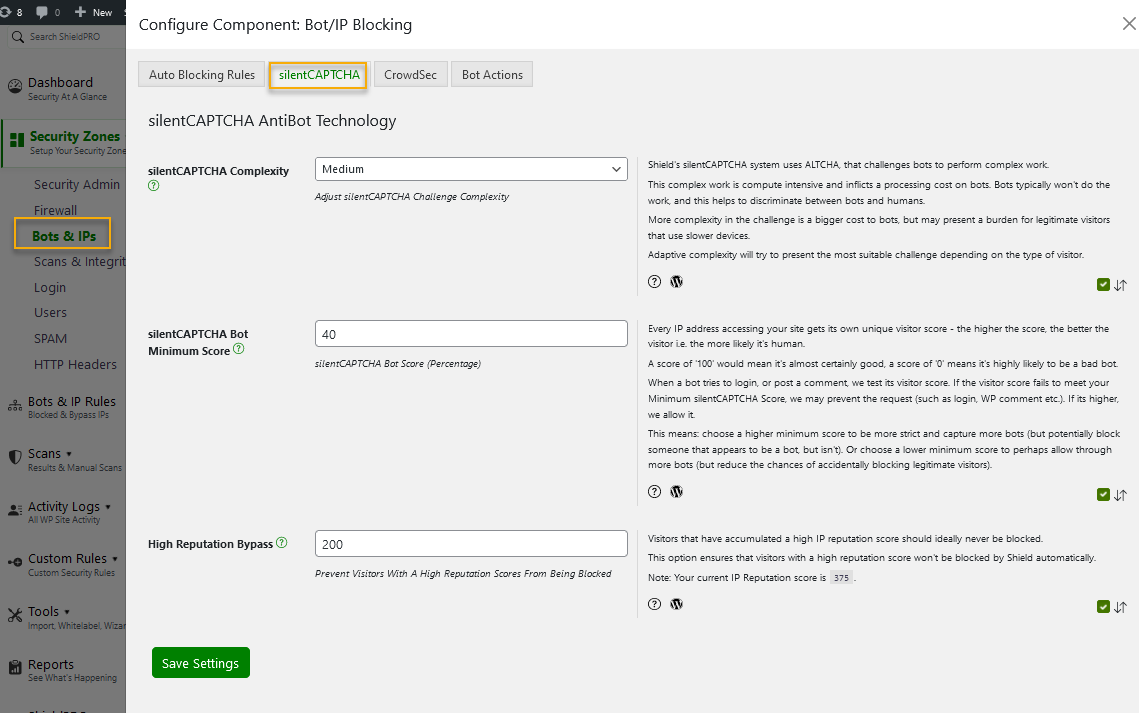This screenshot has width=1139, height=713.
Task: Click the Save Settings button
Action: 200,663
